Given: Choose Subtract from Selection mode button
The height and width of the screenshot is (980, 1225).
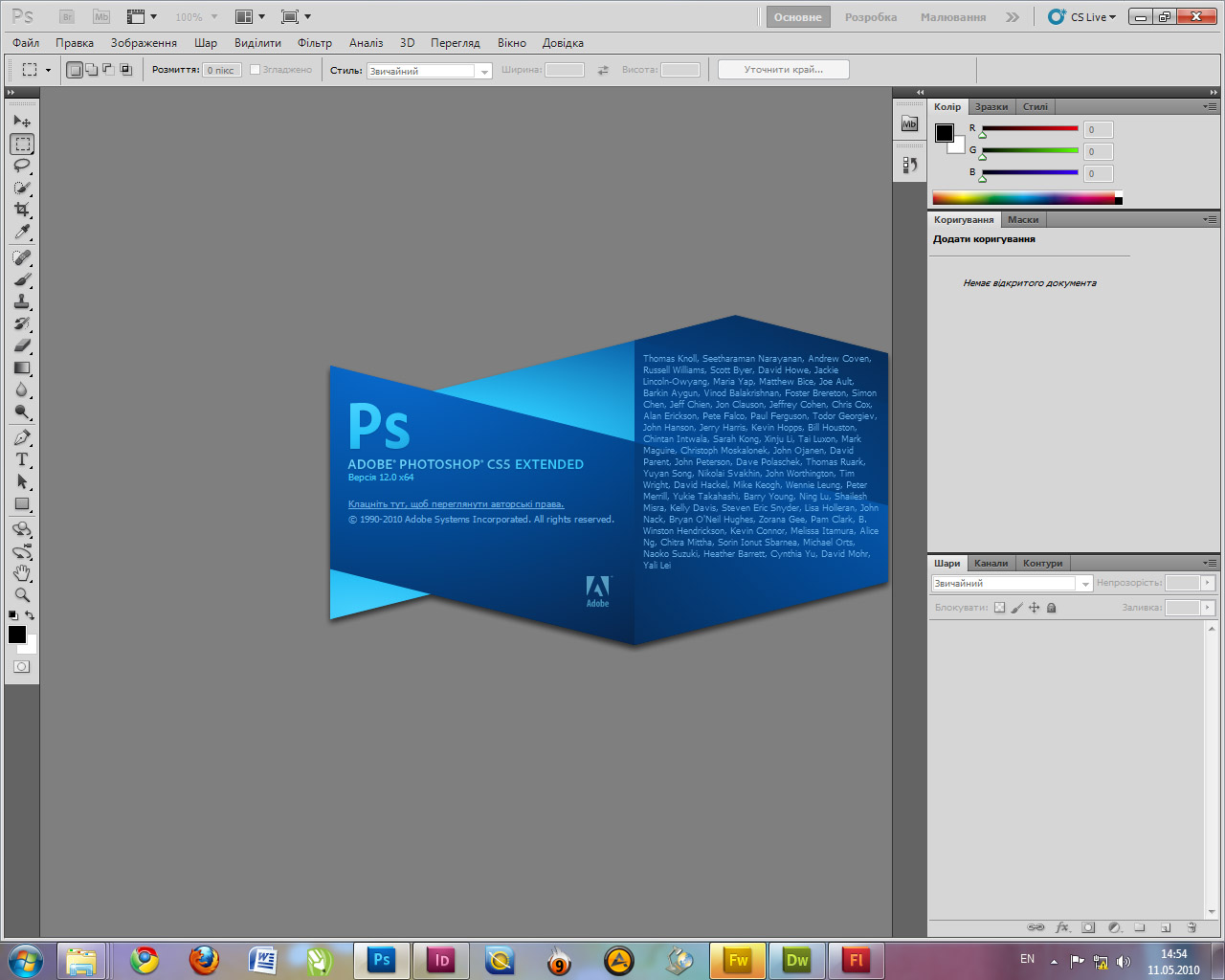Looking at the screenshot, I should pyautogui.click(x=108, y=70).
